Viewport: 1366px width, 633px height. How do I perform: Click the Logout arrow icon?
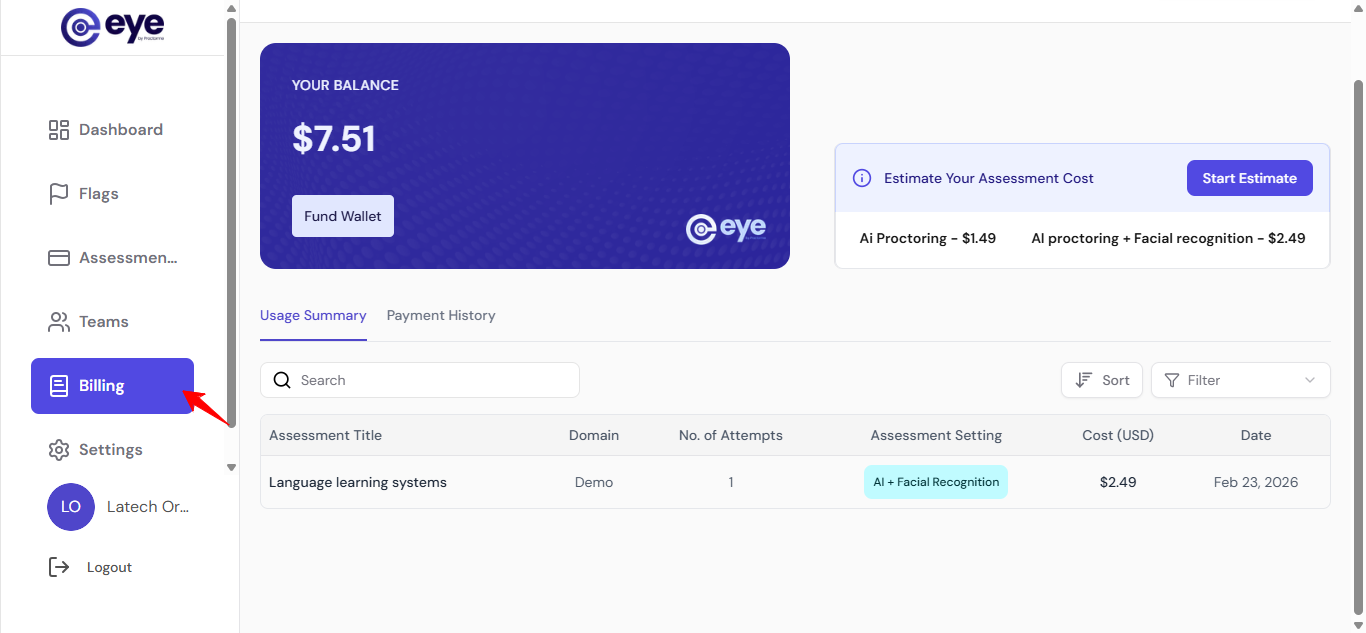(x=59, y=567)
